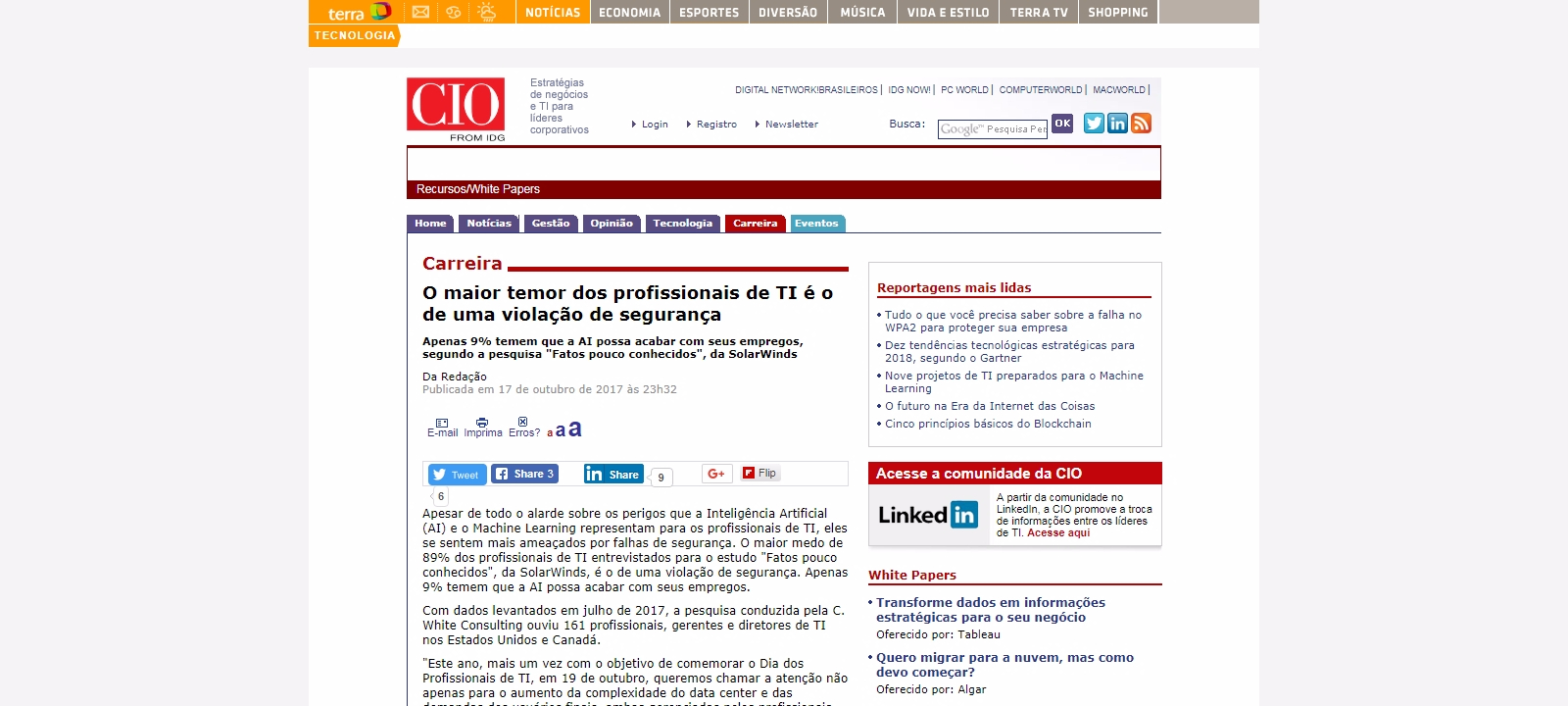Viewport: 1568px width, 706px height.
Task: Set largest font size 'a'
Action: click(x=575, y=429)
